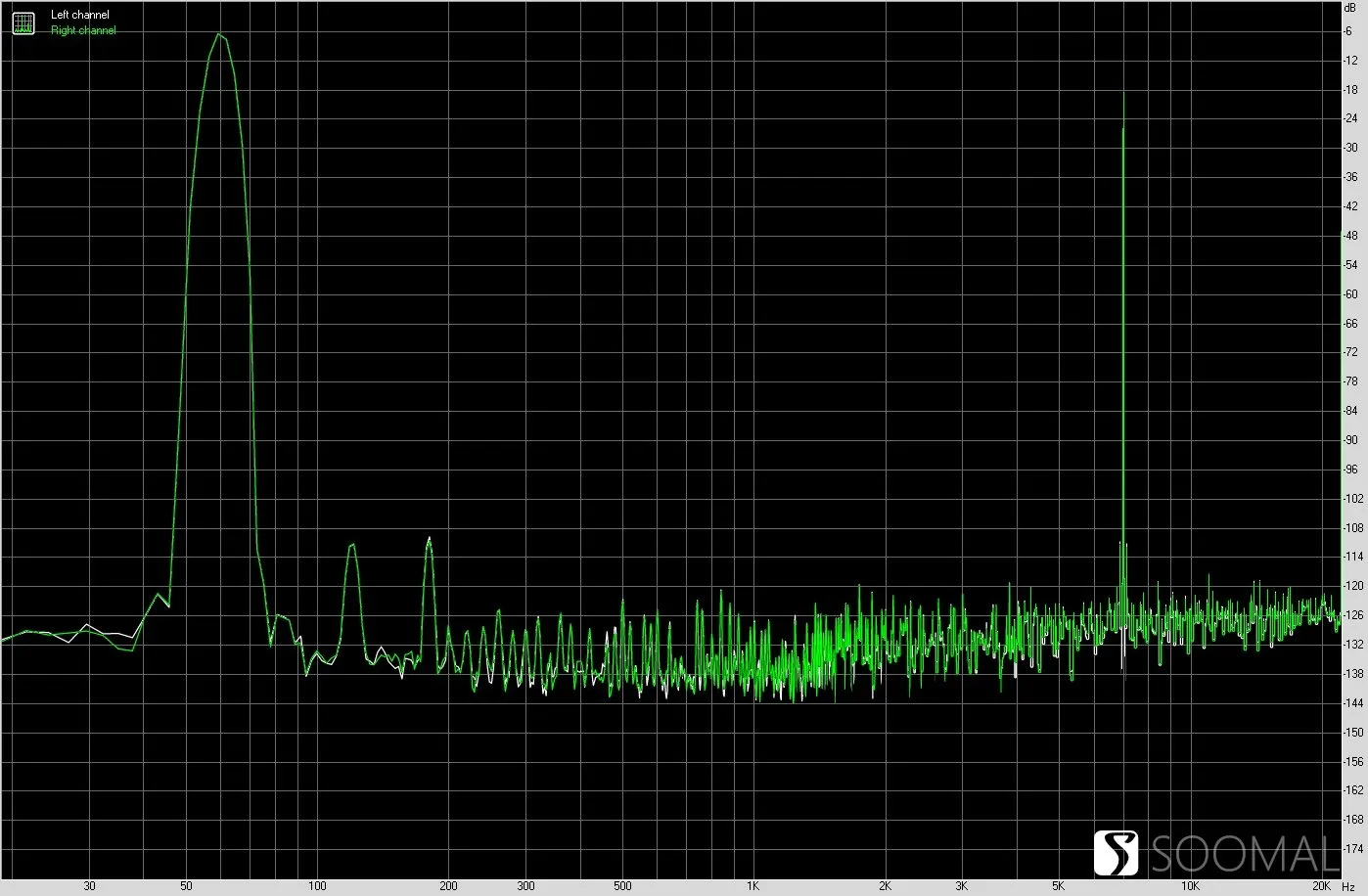Image resolution: width=1368 pixels, height=896 pixels.
Task: Click the '-60' dB axis label
Action: [x=1351, y=294]
